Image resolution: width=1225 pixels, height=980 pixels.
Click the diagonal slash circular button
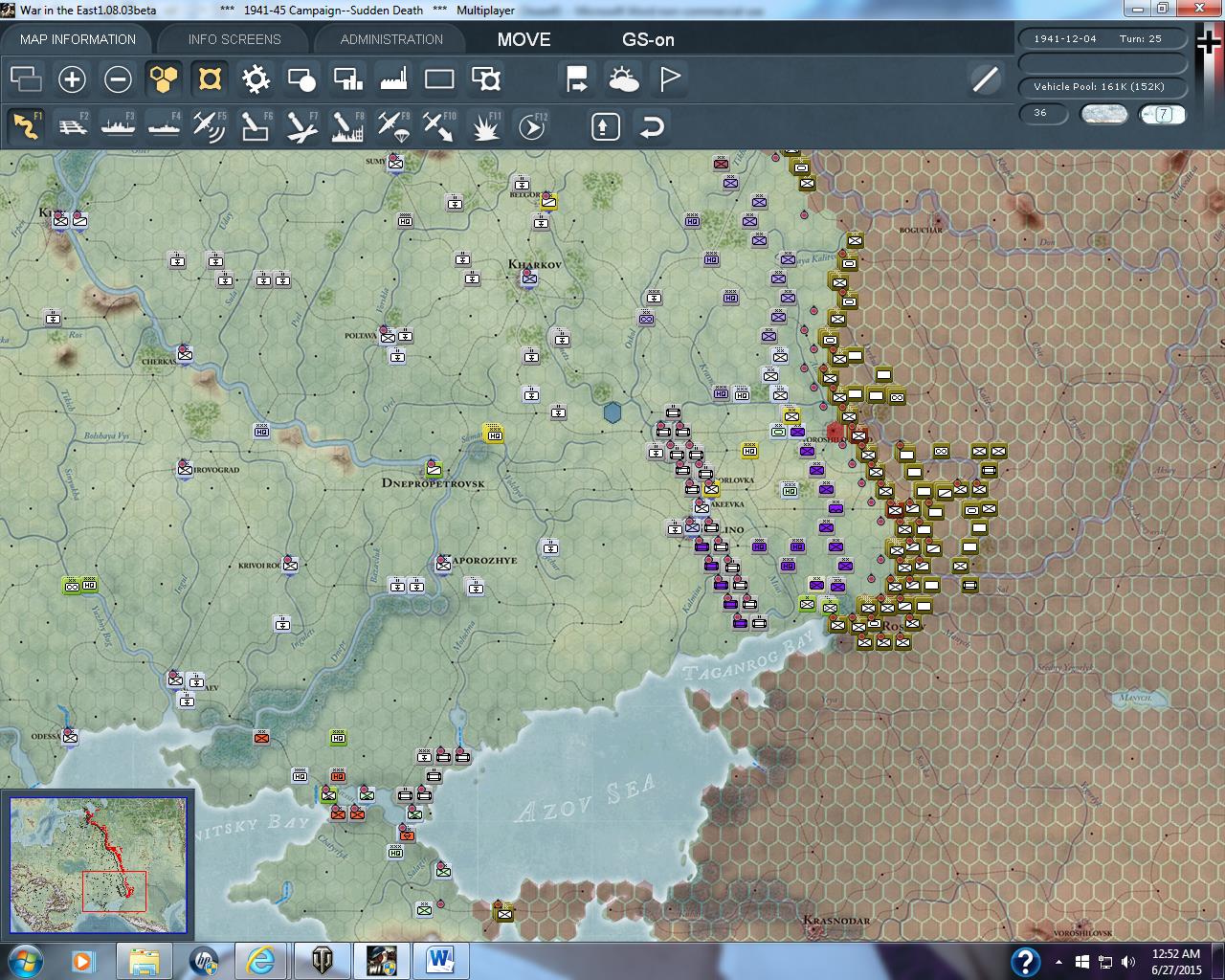985,79
